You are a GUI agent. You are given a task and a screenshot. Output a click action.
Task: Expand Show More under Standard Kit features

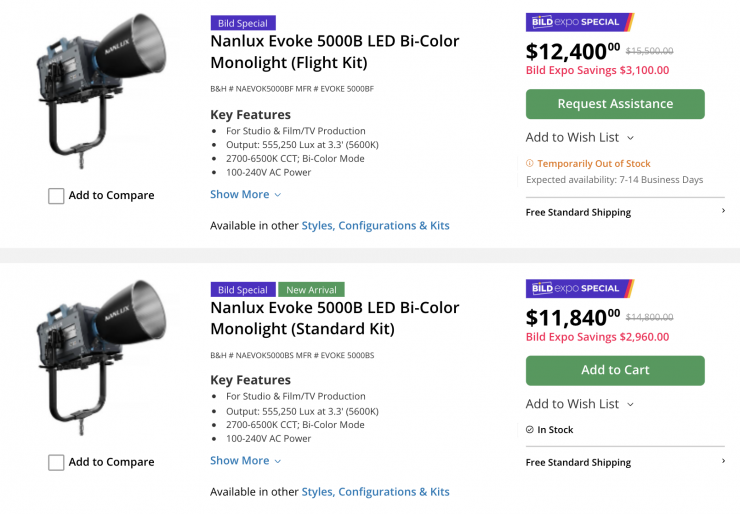pos(246,461)
